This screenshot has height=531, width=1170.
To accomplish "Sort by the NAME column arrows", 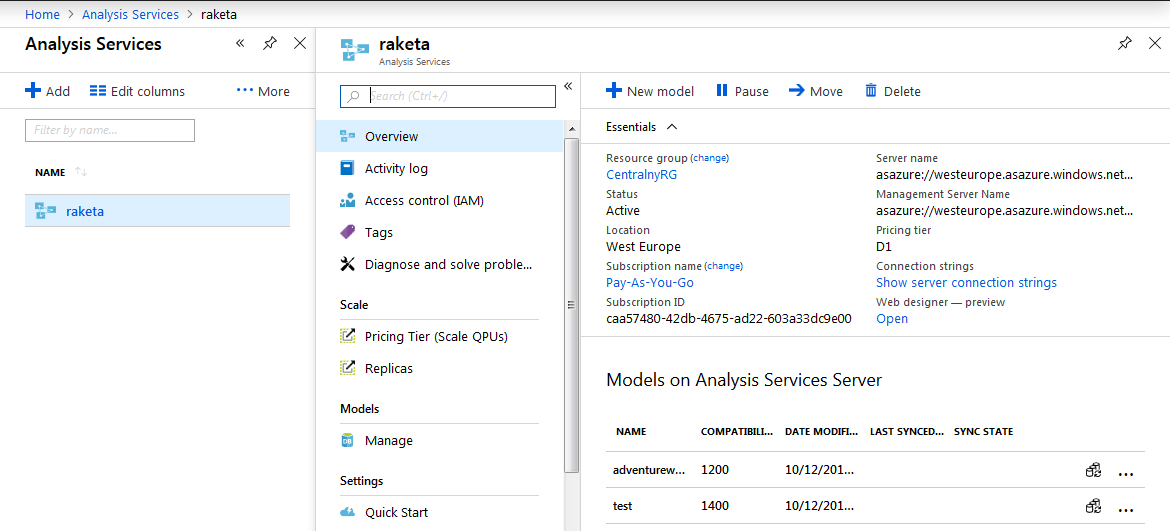I will click(x=81, y=172).
